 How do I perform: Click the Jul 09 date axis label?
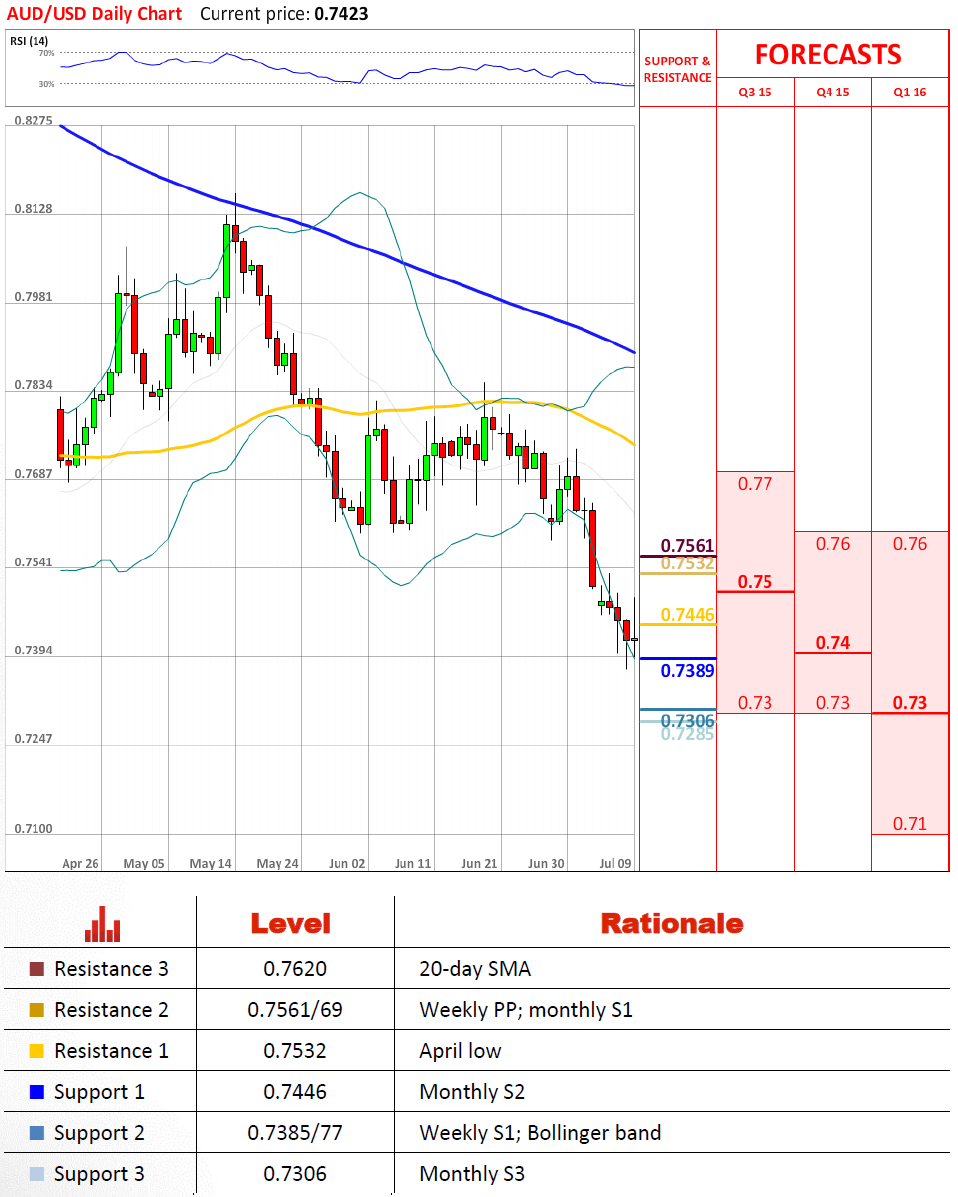615,863
